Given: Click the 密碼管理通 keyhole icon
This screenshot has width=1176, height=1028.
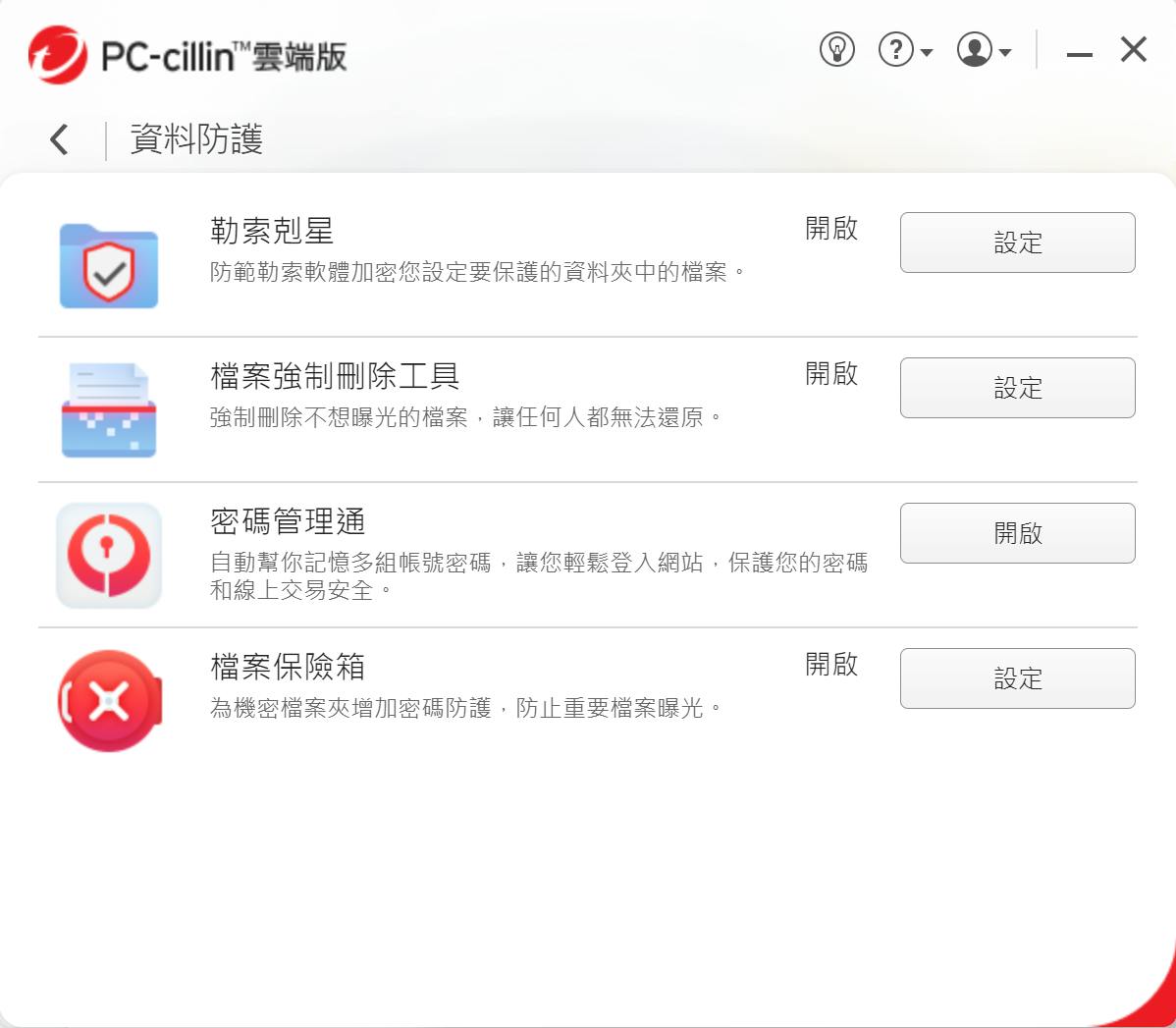Looking at the screenshot, I should [x=109, y=556].
